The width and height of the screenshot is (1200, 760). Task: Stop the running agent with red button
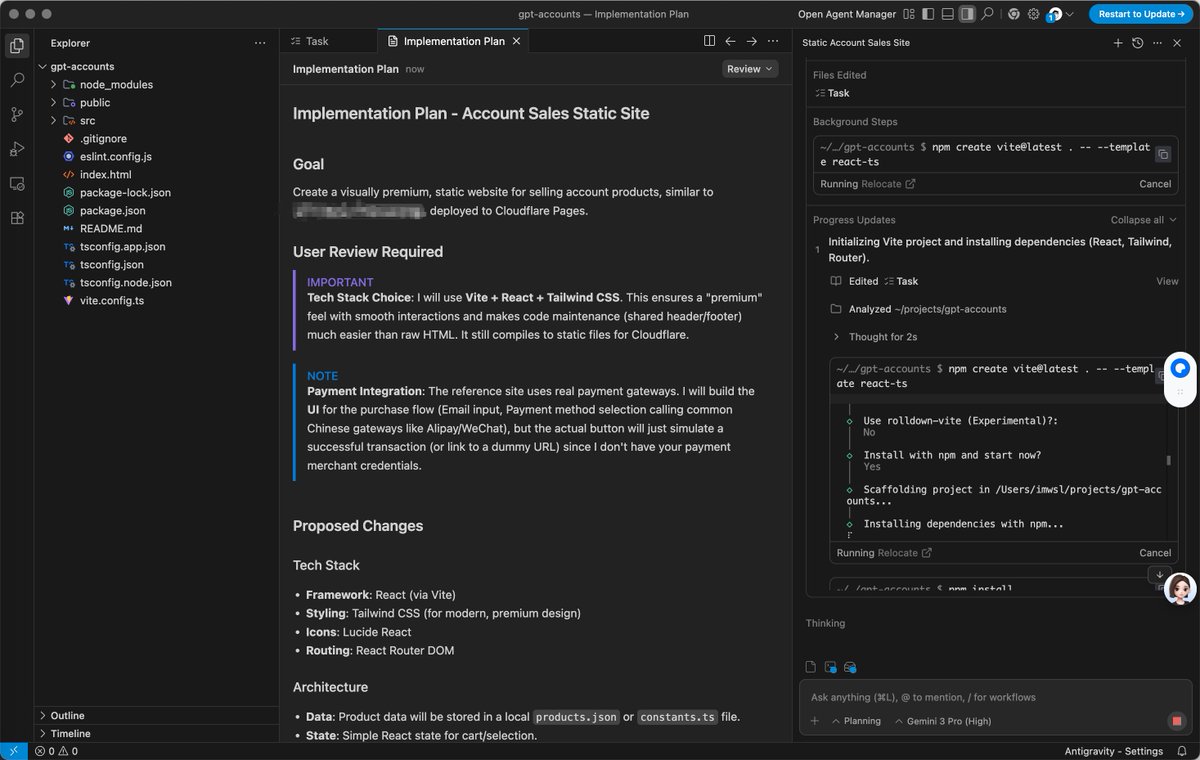point(1177,721)
